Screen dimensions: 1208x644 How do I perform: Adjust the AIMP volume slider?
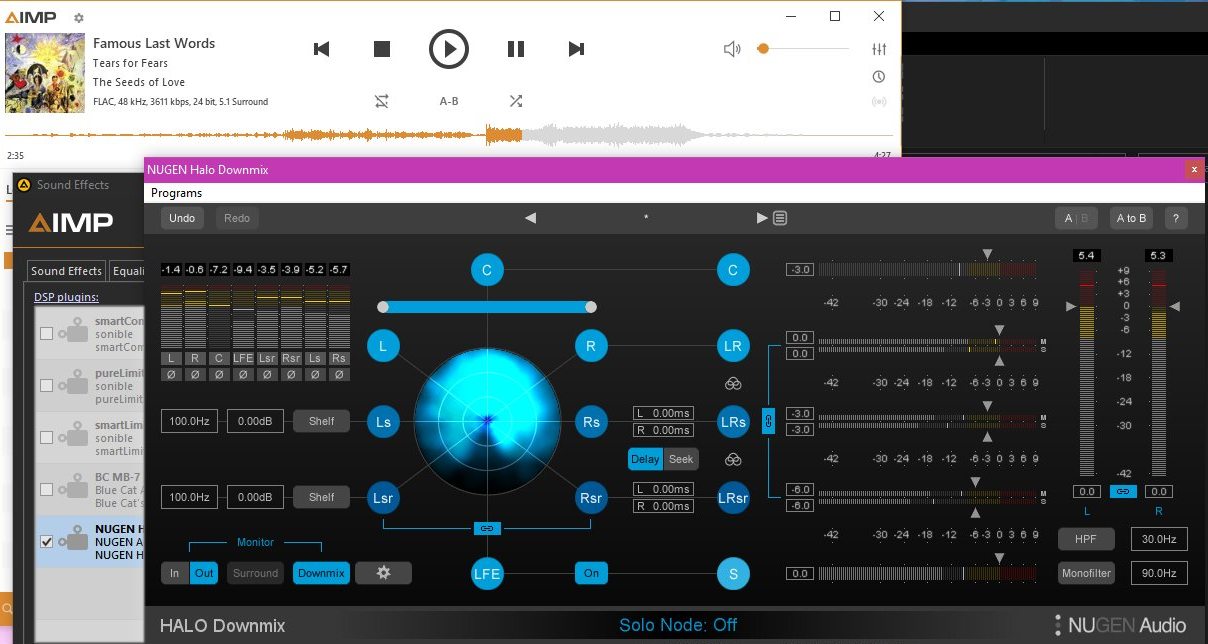[803, 48]
